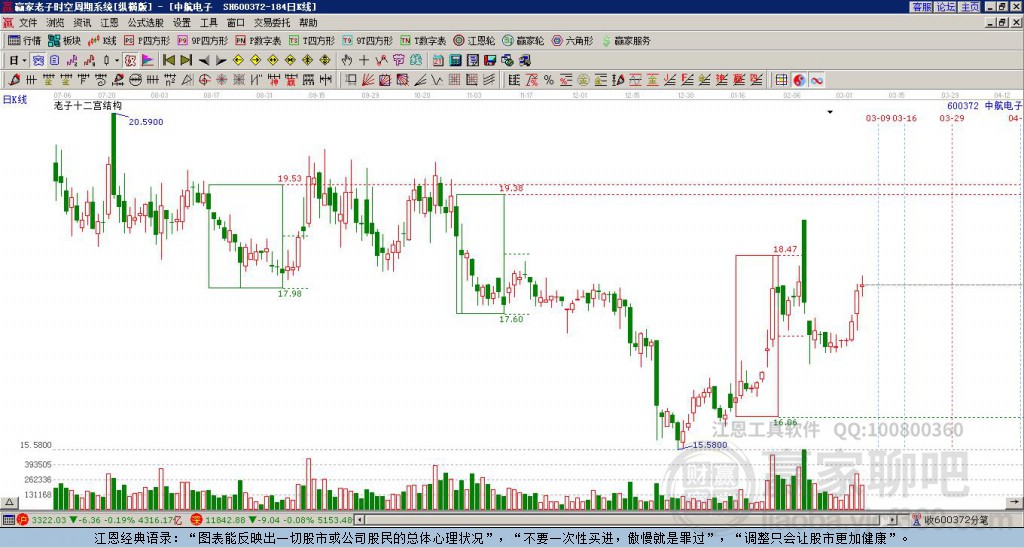Open the P数字表 number table

click(x=258, y=40)
